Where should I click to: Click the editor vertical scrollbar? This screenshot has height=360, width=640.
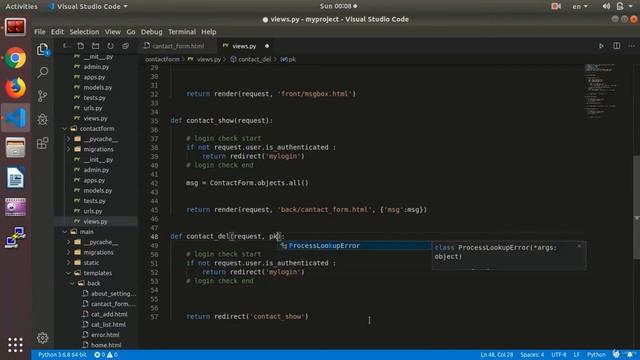pyautogui.click(x=636, y=207)
